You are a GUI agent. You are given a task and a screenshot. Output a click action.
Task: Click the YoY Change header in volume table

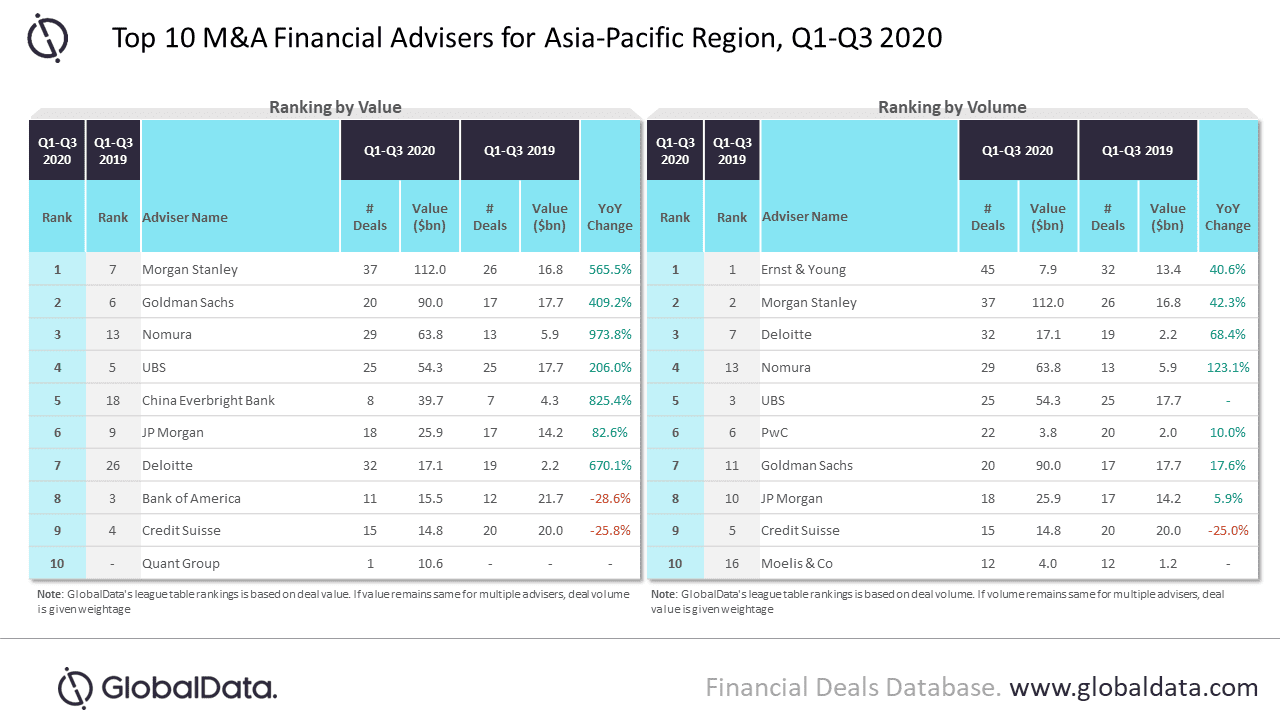coord(1227,217)
